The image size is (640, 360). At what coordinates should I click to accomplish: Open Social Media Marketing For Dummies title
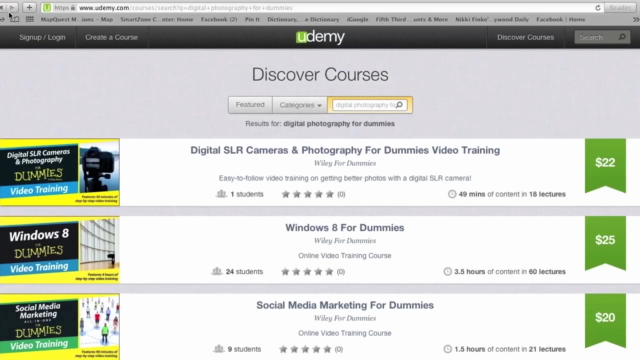pos(345,305)
